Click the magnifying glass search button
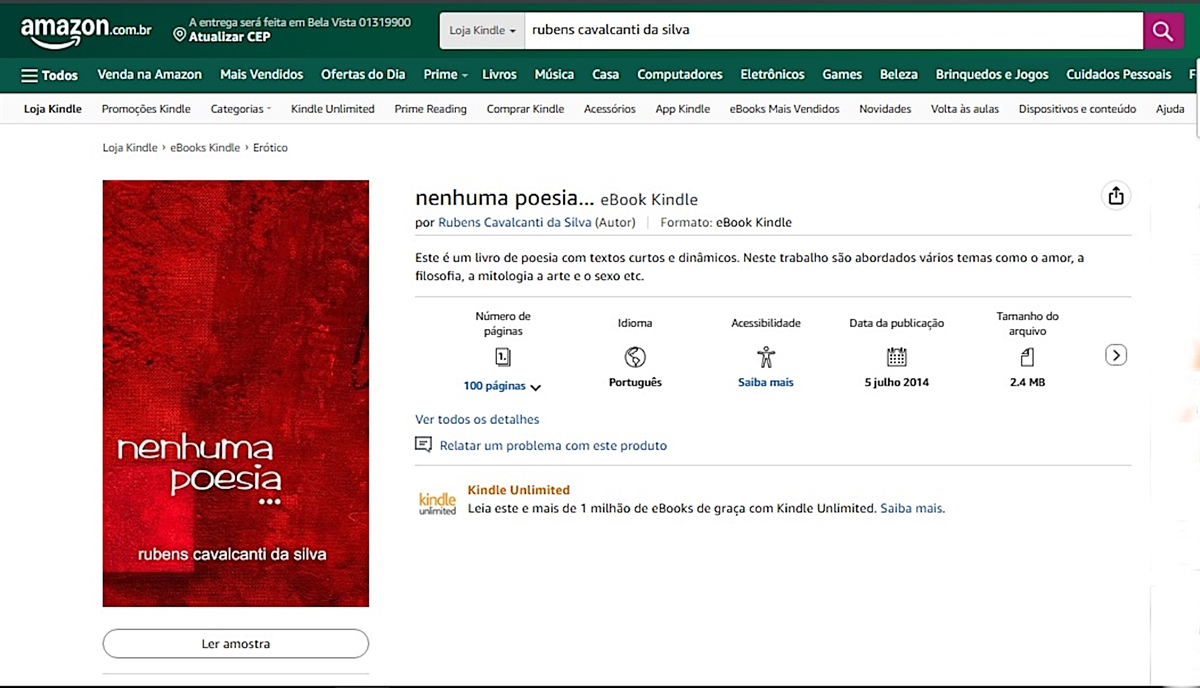Image resolution: width=1200 pixels, height=688 pixels. pos(1162,31)
